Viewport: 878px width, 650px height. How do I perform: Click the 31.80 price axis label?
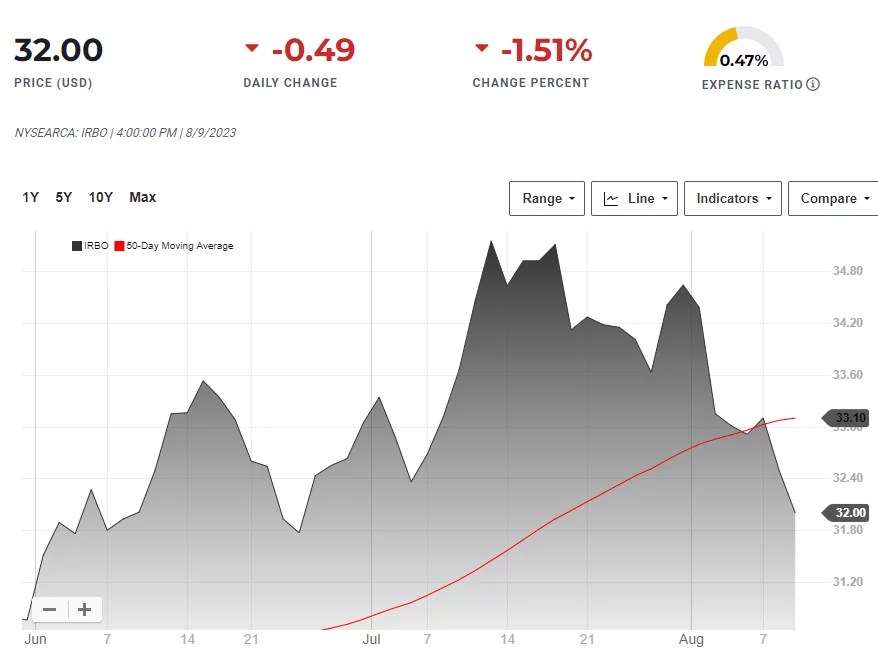point(848,530)
